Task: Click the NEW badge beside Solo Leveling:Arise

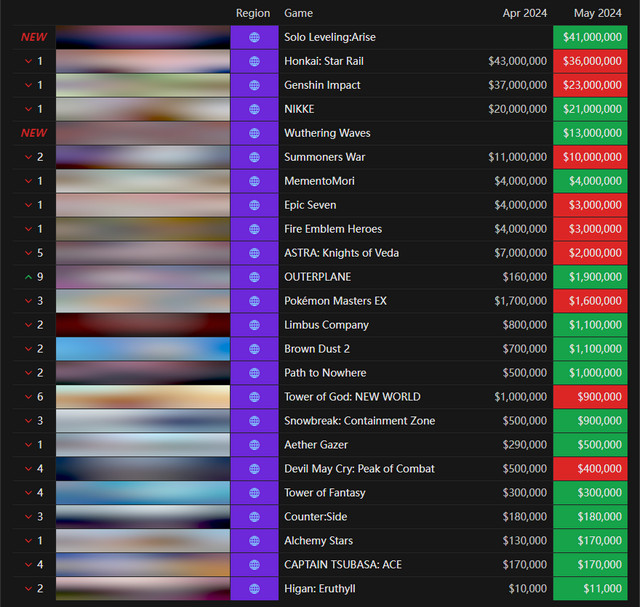Action: coord(34,37)
